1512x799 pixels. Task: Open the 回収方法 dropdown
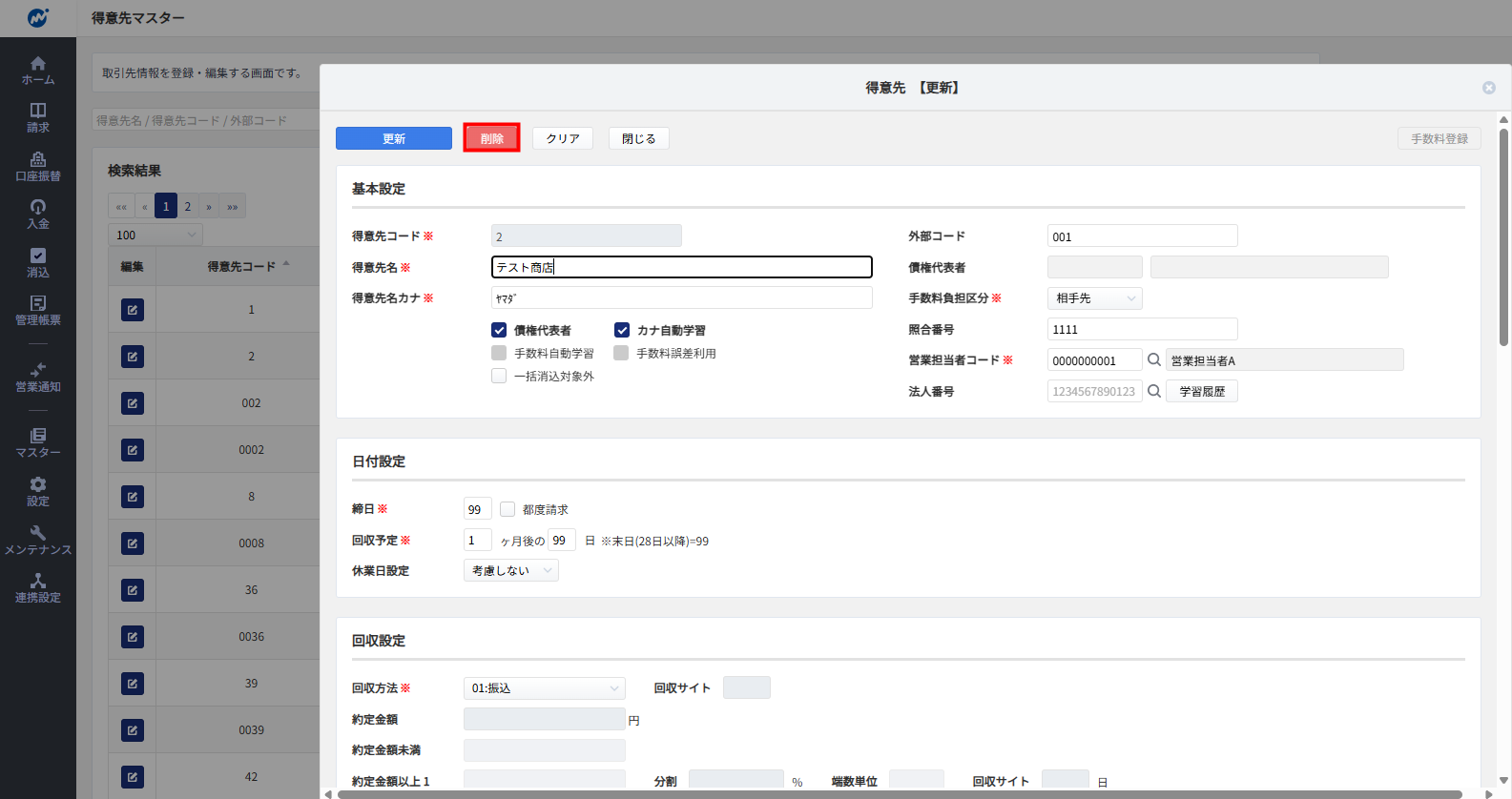point(544,688)
